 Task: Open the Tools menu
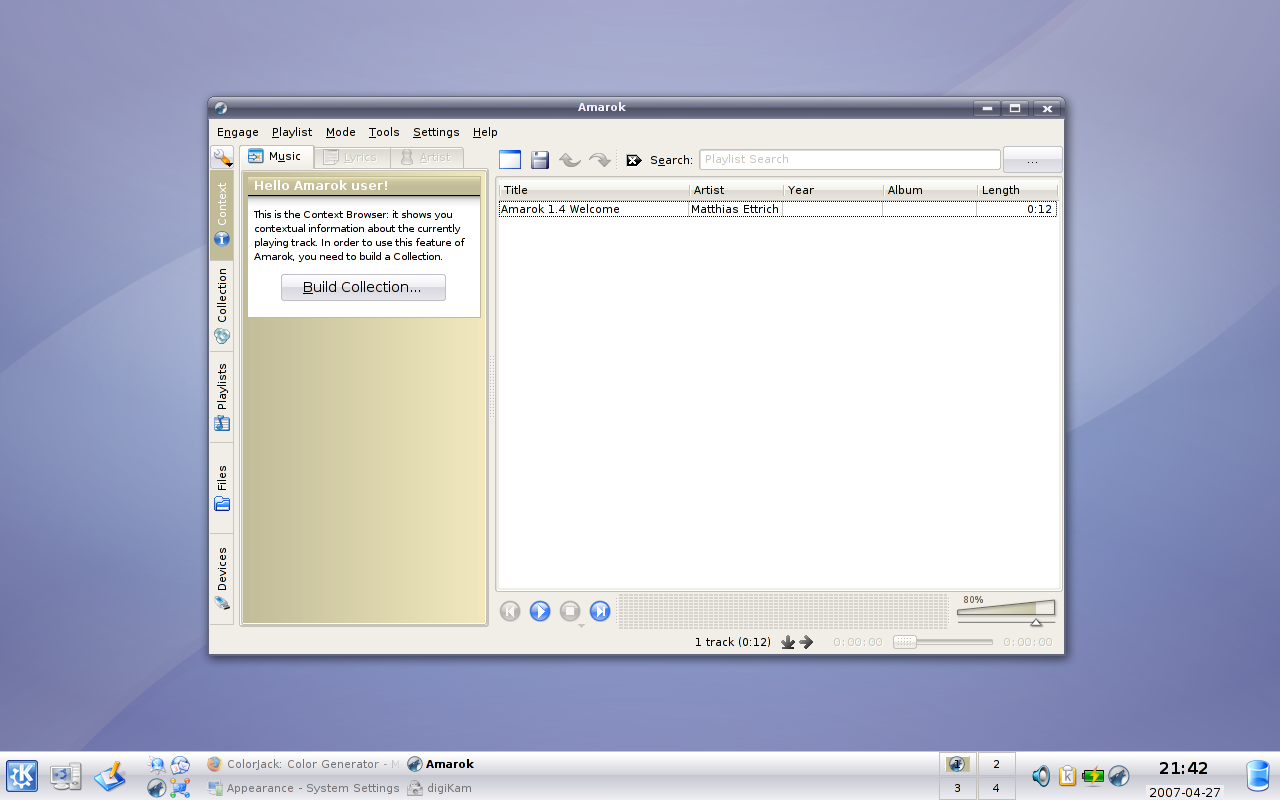384,132
